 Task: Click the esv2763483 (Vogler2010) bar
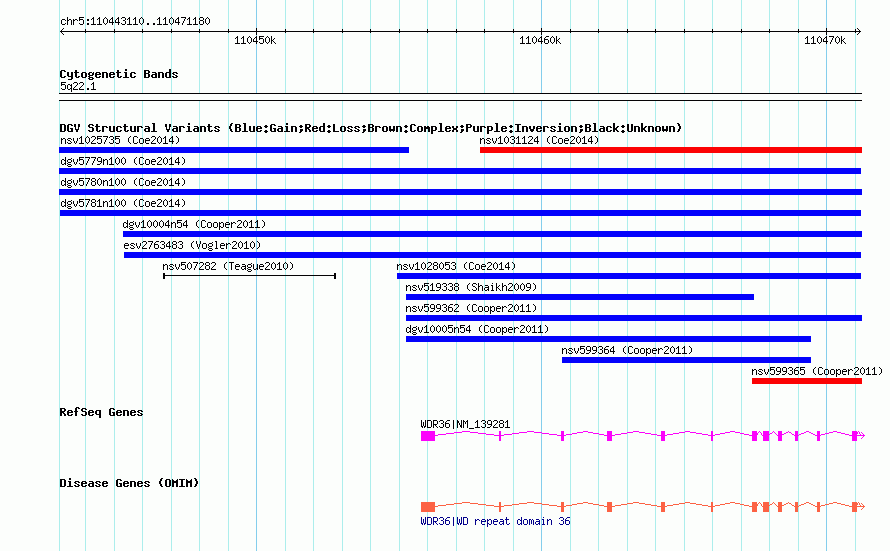pyautogui.click(x=493, y=255)
